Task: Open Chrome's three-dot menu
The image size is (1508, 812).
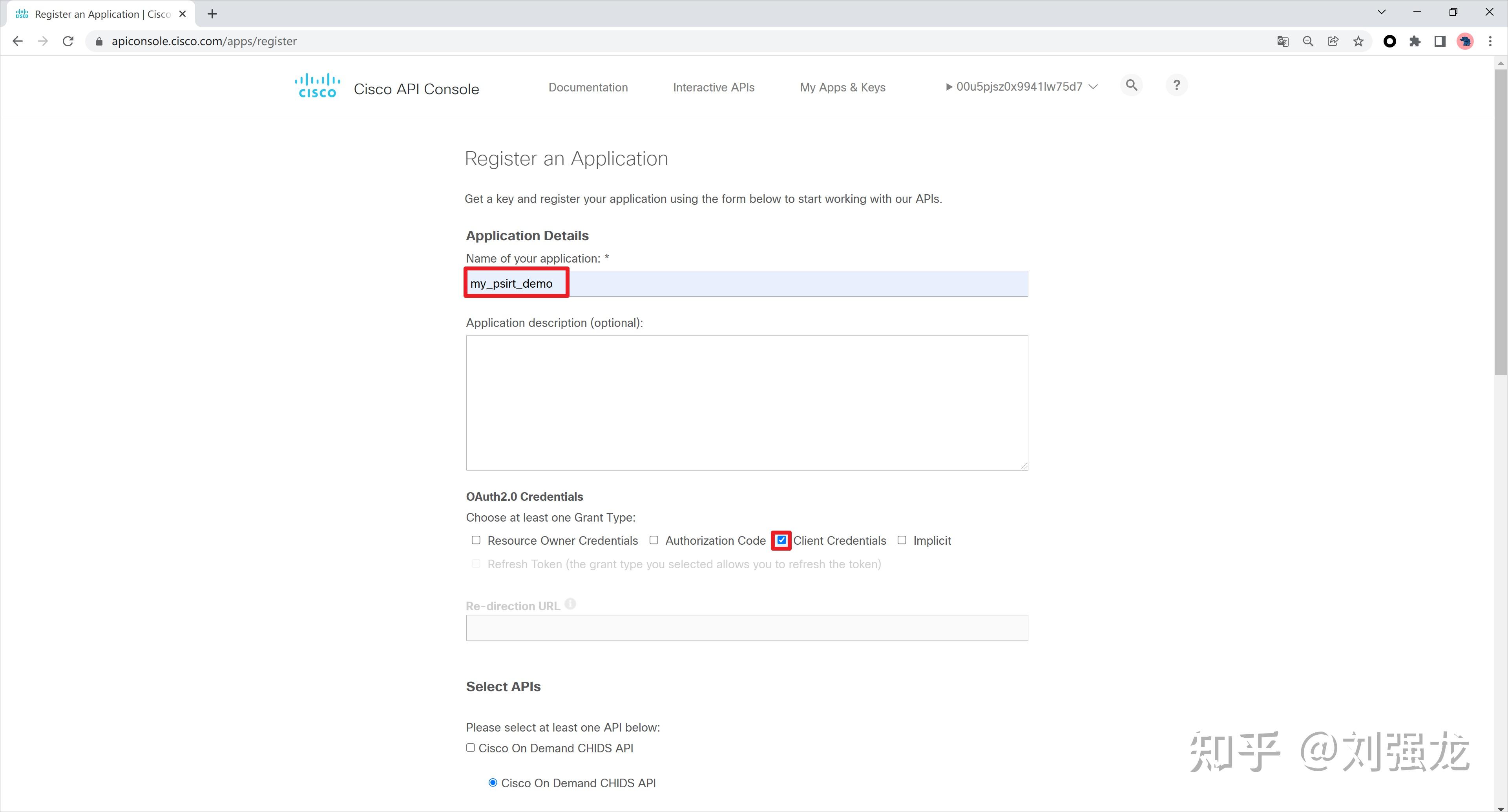Action: click(1490, 41)
